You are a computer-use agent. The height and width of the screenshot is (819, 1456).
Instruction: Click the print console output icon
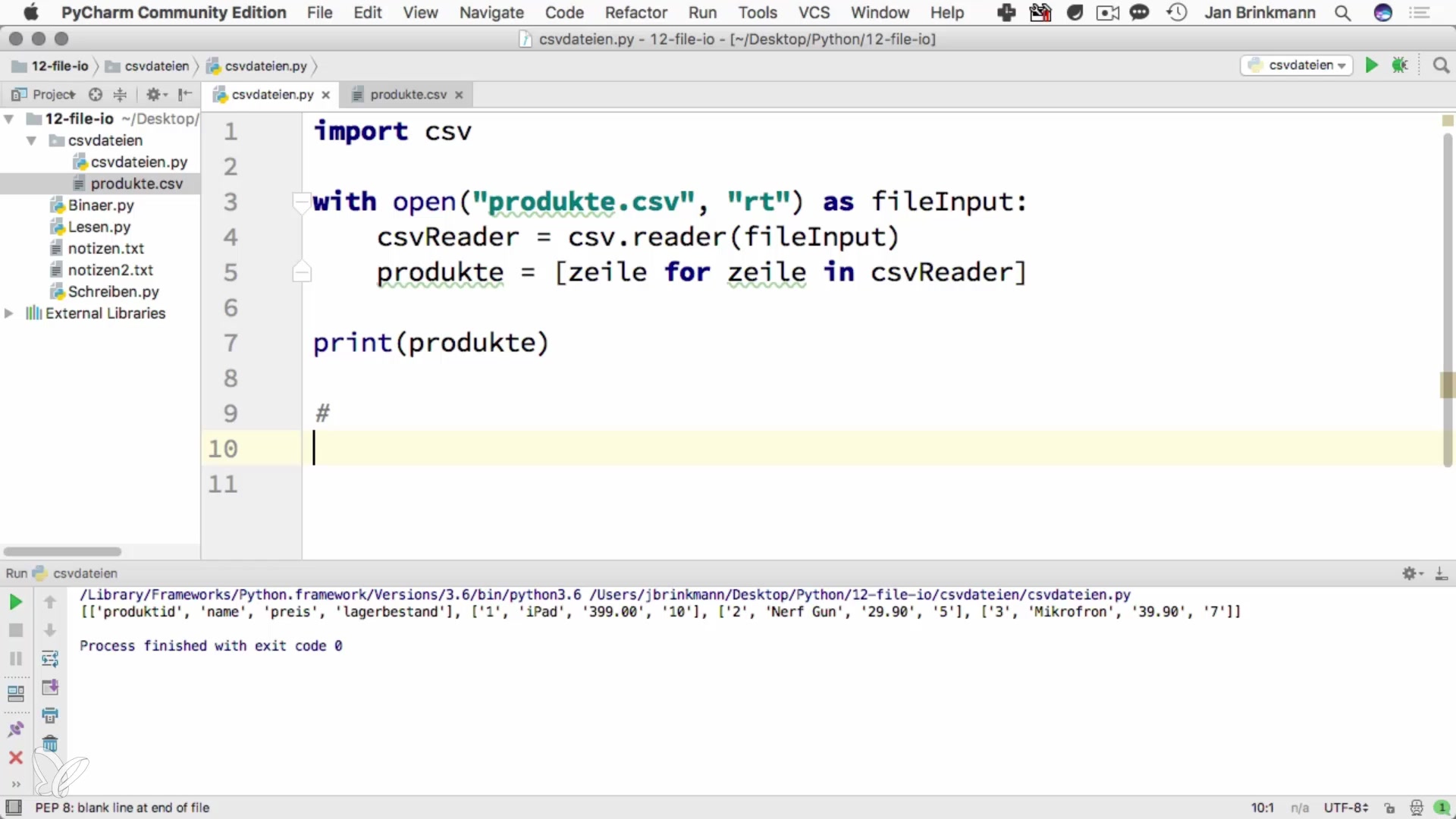click(x=50, y=715)
